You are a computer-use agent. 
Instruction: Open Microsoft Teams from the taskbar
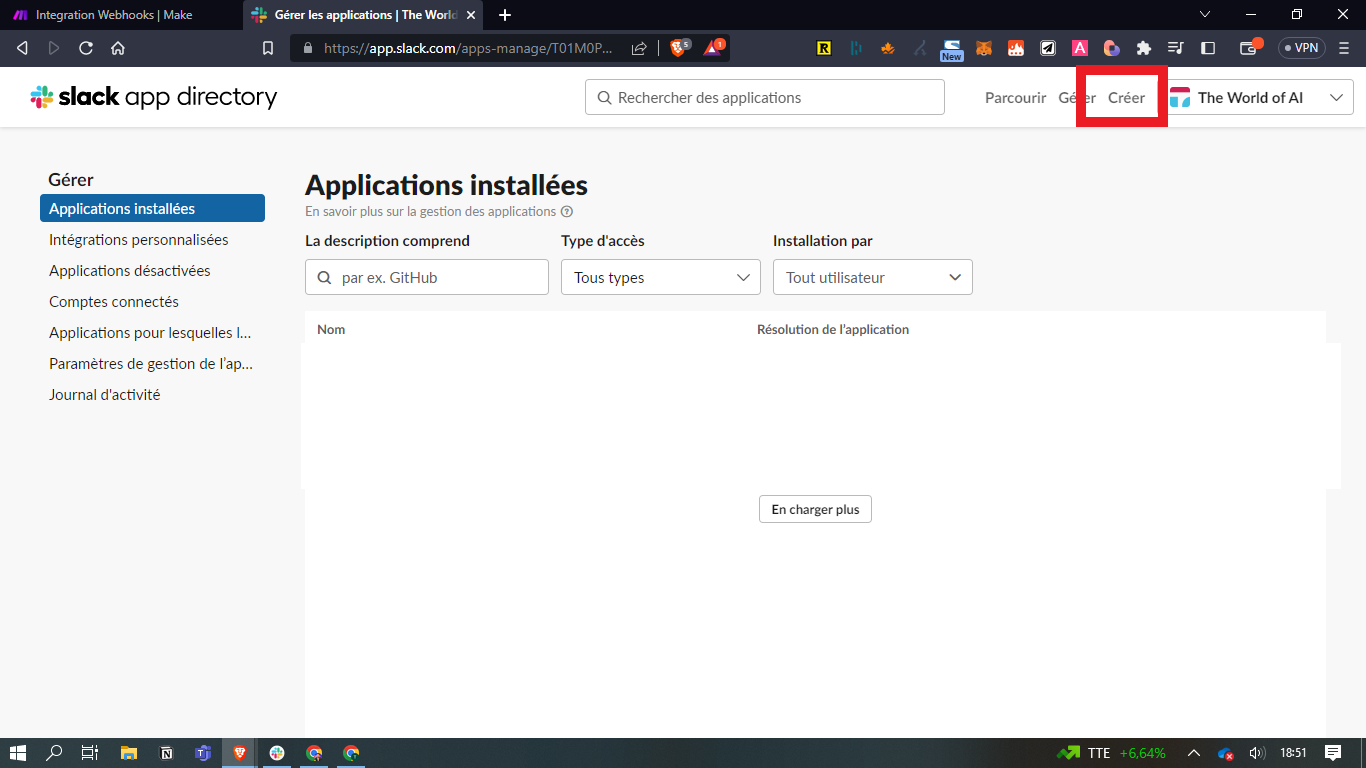(x=202, y=753)
